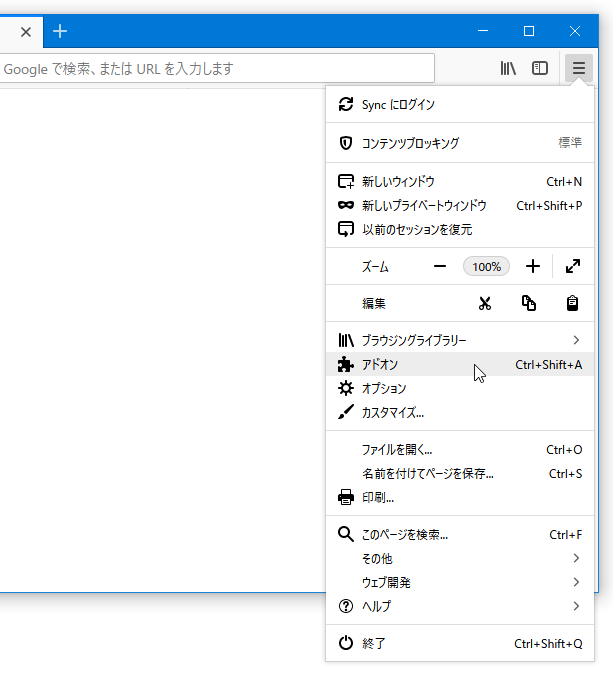
Task: Close the Firefox window
Action: (x=575, y=31)
